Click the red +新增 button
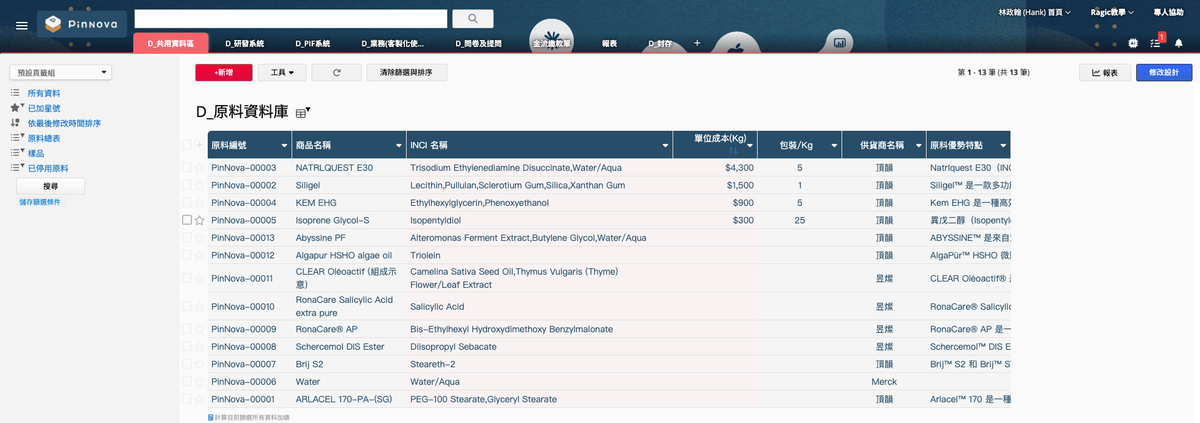 click(223, 73)
